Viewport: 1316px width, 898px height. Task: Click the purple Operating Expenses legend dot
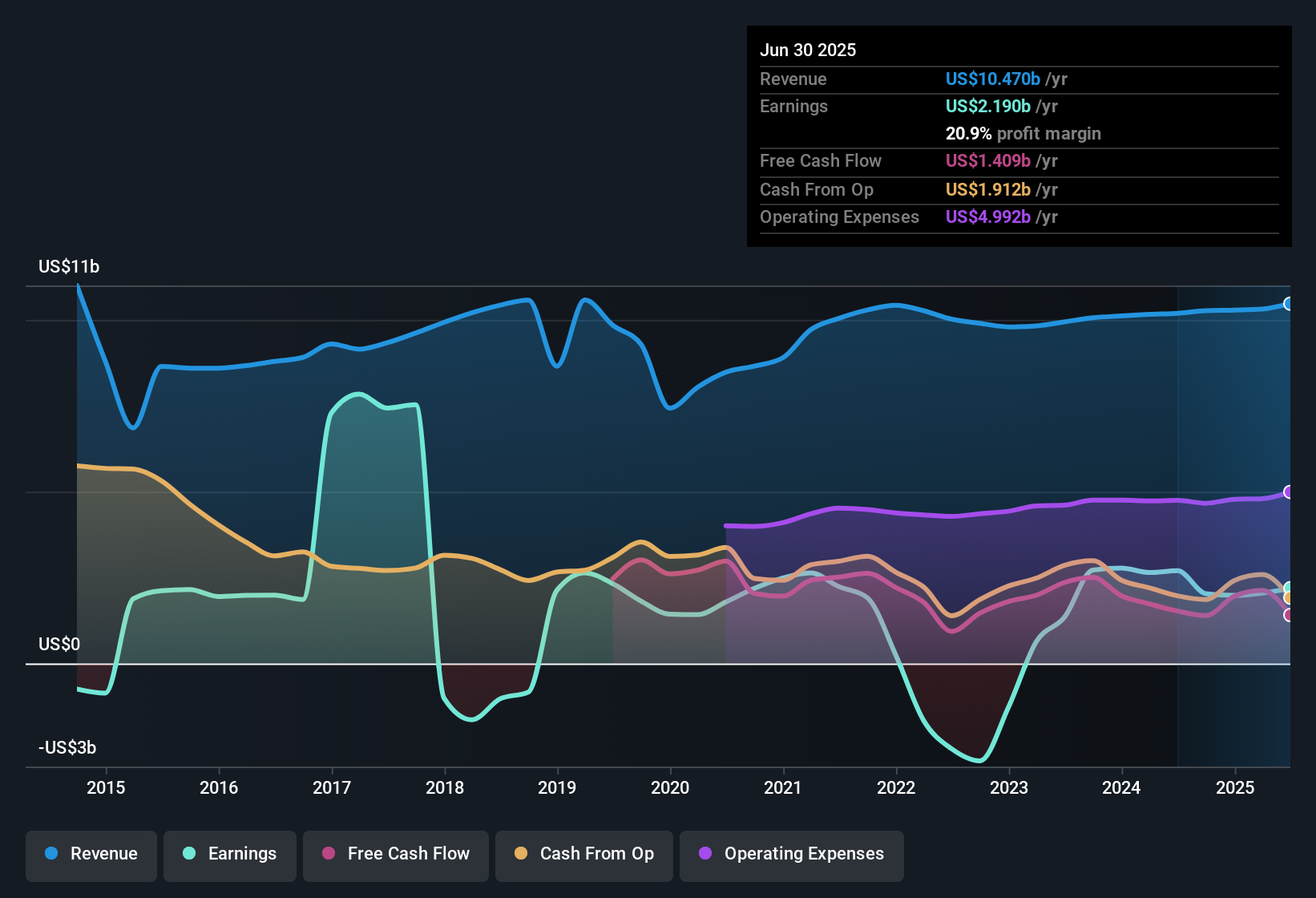click(705, 853)
